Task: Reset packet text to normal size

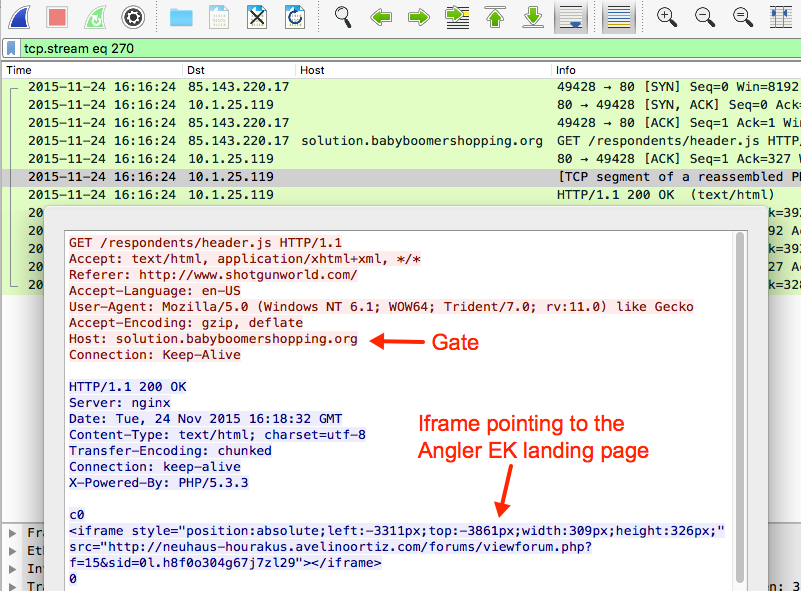Action: click(743, 17)
